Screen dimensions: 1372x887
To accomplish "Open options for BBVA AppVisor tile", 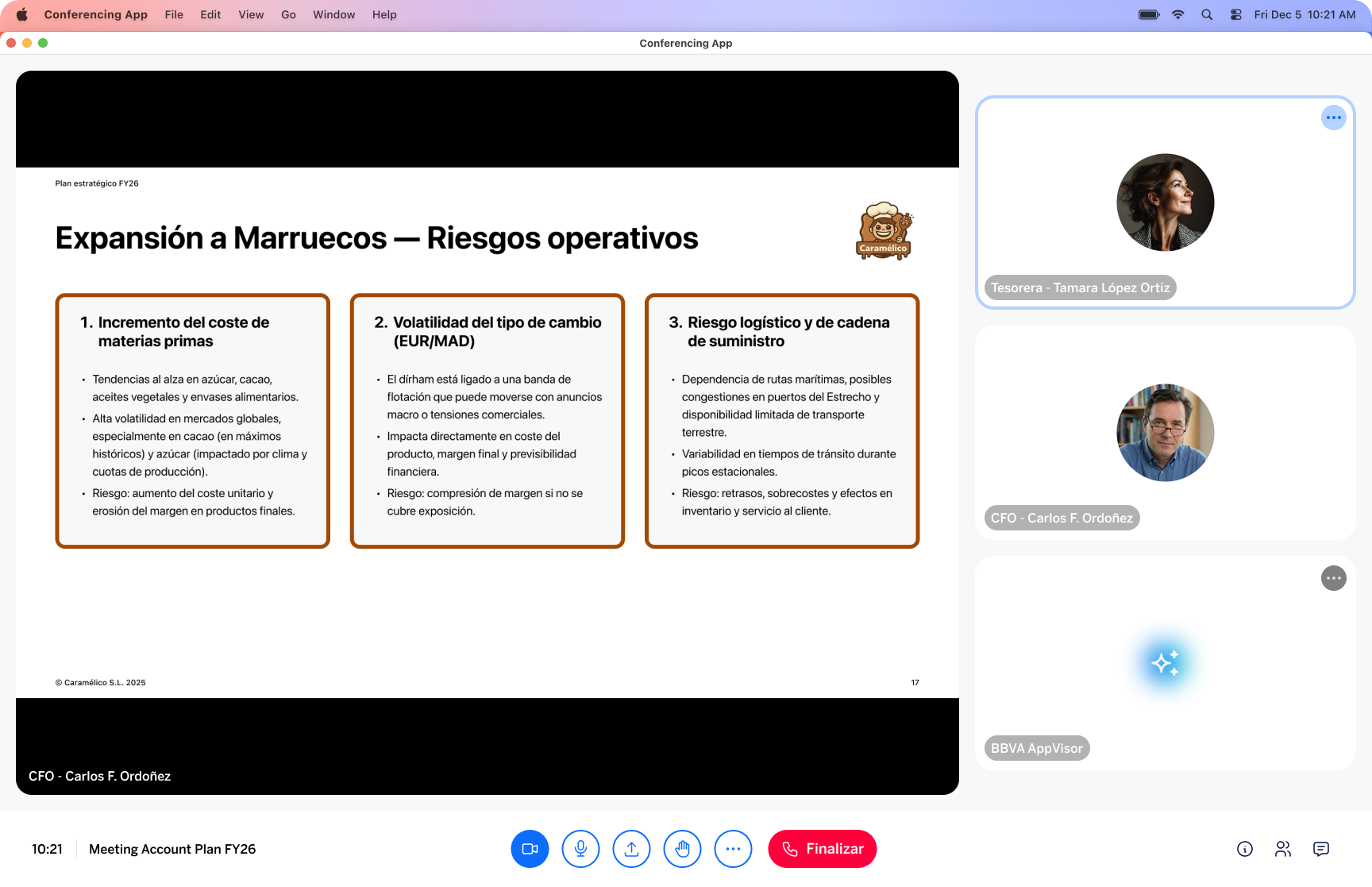I will coord(1333,578).
